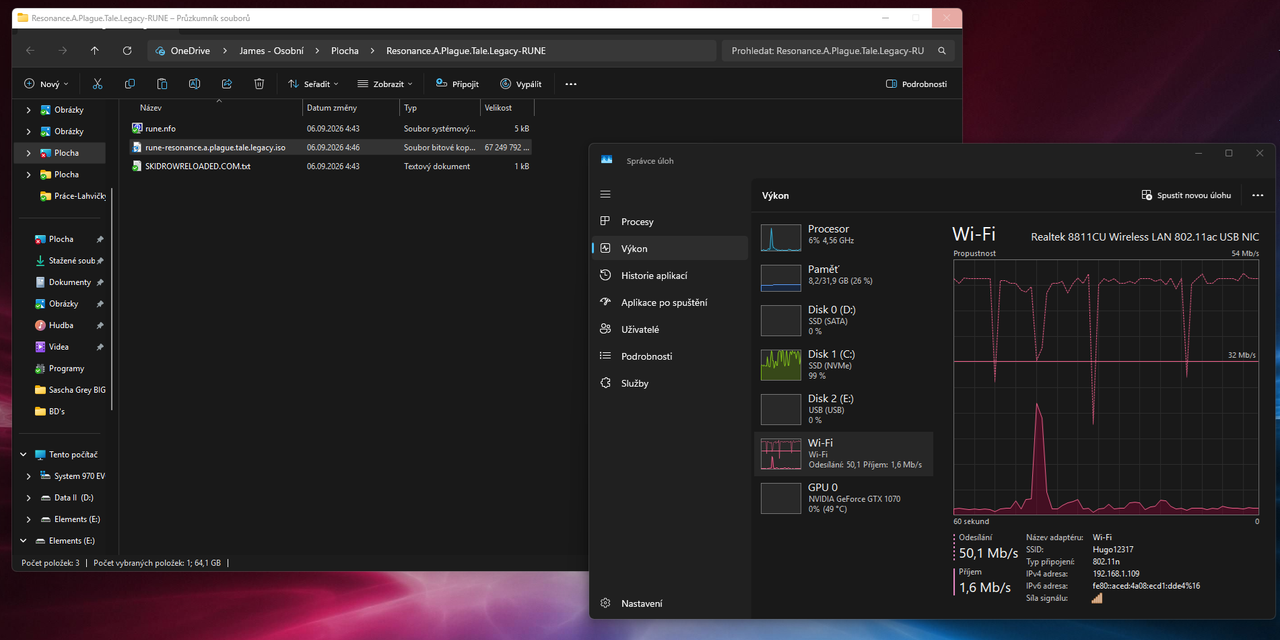This screenshot has height=640, width=1280.
Task: Expand Data II (D:) drive node
Action: coord(29,497)
